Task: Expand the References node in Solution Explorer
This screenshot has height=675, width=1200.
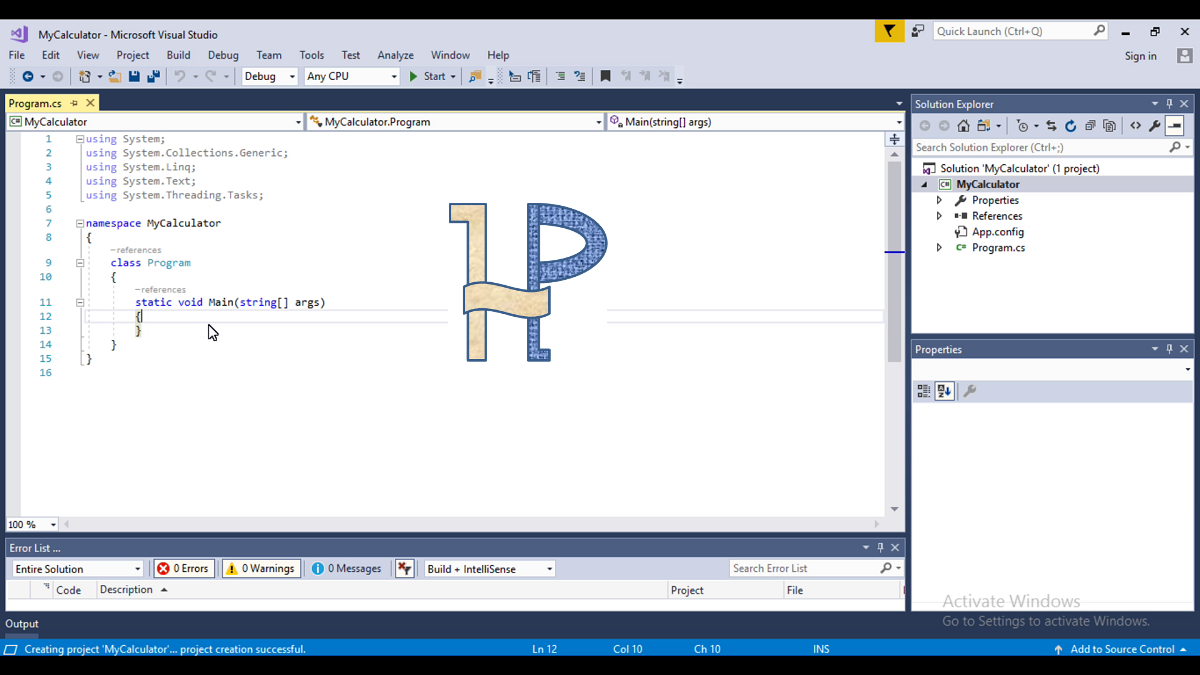Action: 938,215
